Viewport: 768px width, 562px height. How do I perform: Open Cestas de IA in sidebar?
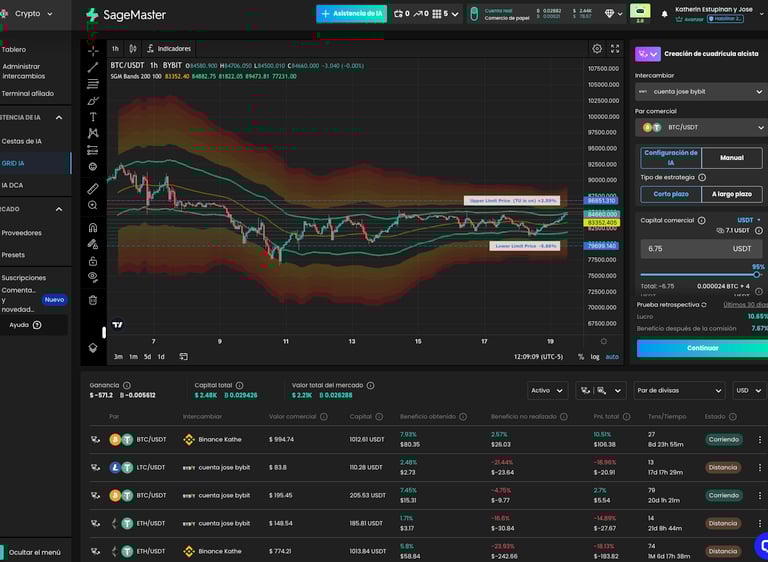point(22,141)
